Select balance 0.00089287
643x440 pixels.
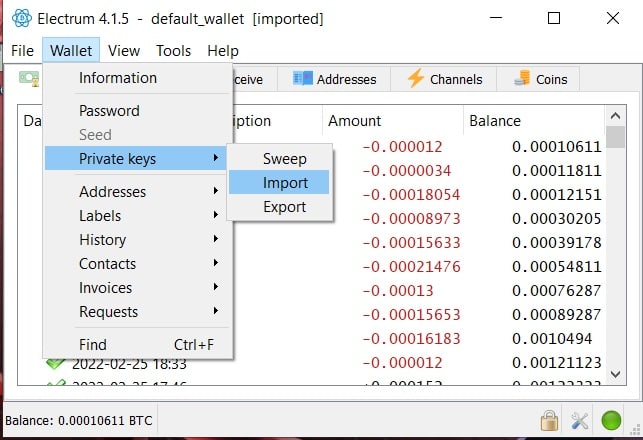(556, 315)
